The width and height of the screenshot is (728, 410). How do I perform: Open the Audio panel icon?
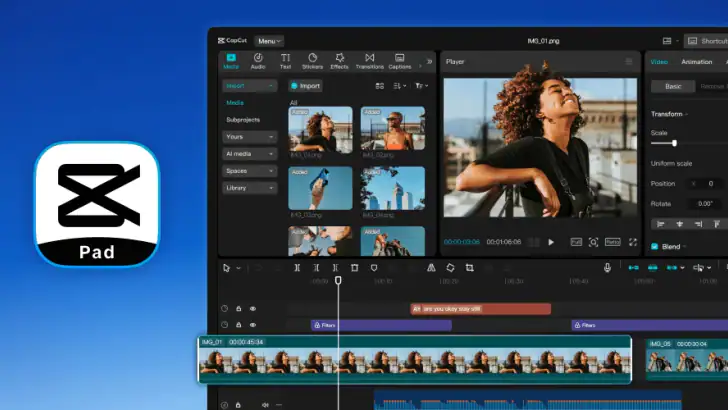[258, 61]
